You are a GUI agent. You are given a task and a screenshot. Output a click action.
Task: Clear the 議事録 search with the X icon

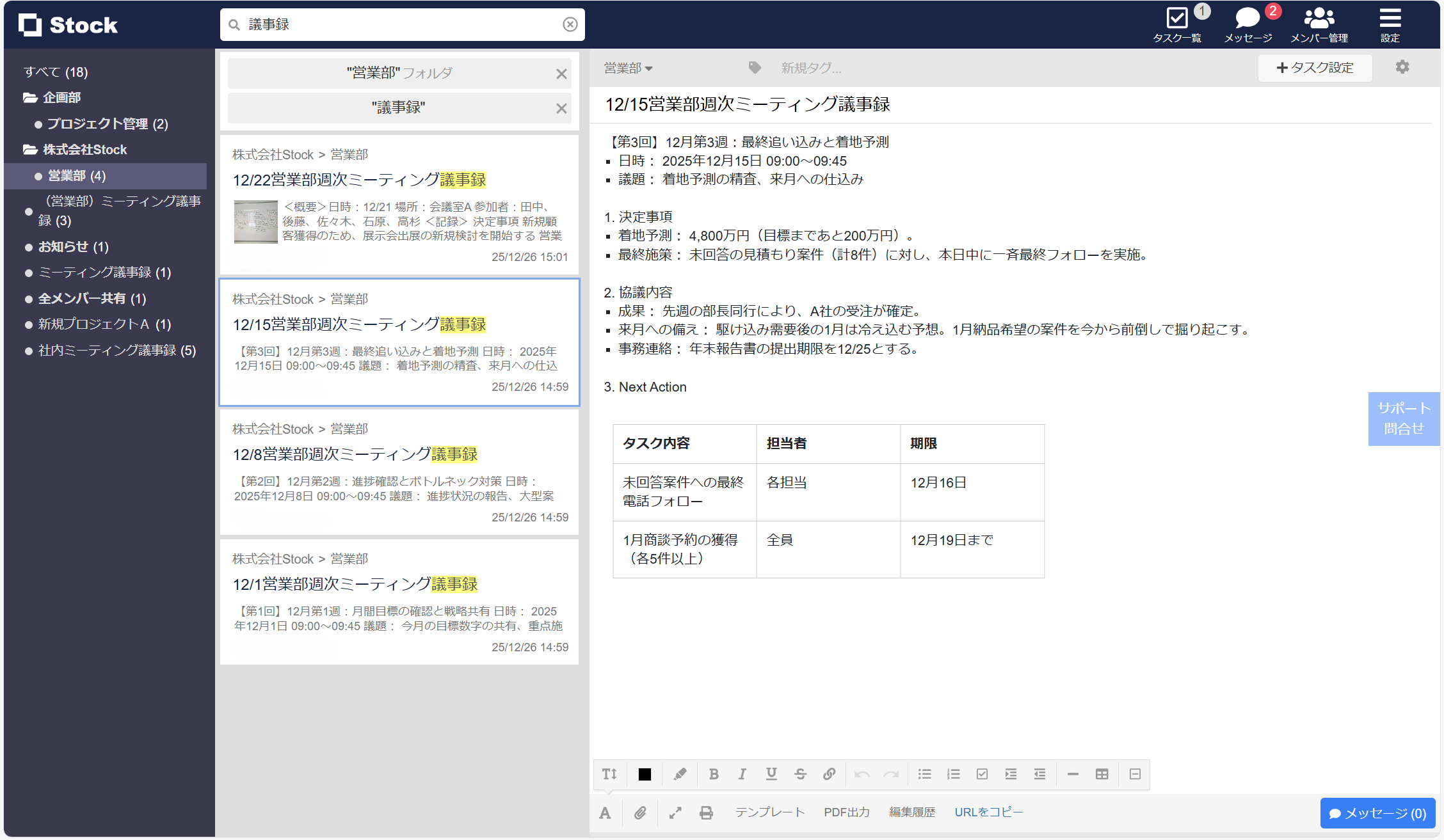pyautogui.click(x=569, y=24)
